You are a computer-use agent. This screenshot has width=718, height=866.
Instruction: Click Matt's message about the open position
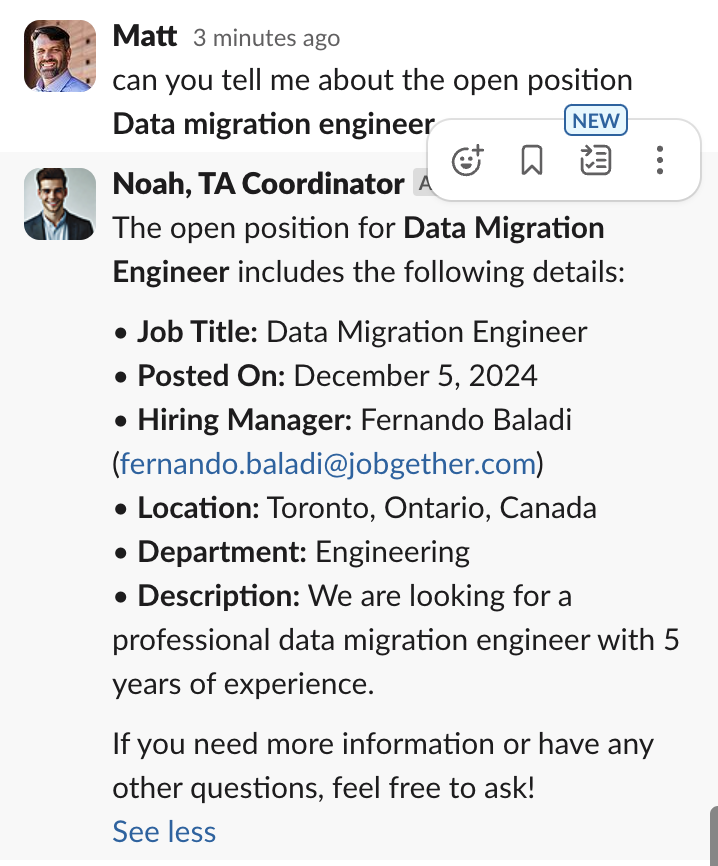click(x=372, y=81)
